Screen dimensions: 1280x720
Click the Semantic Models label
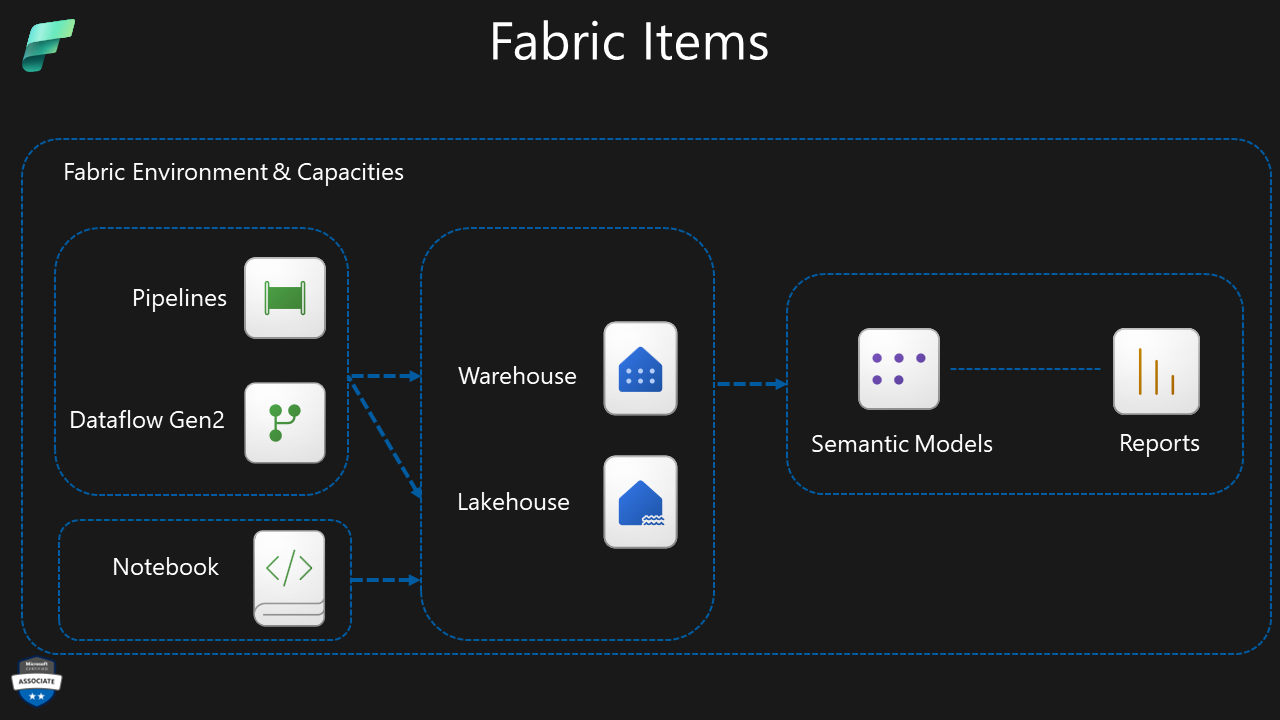[x=901, y=443]
